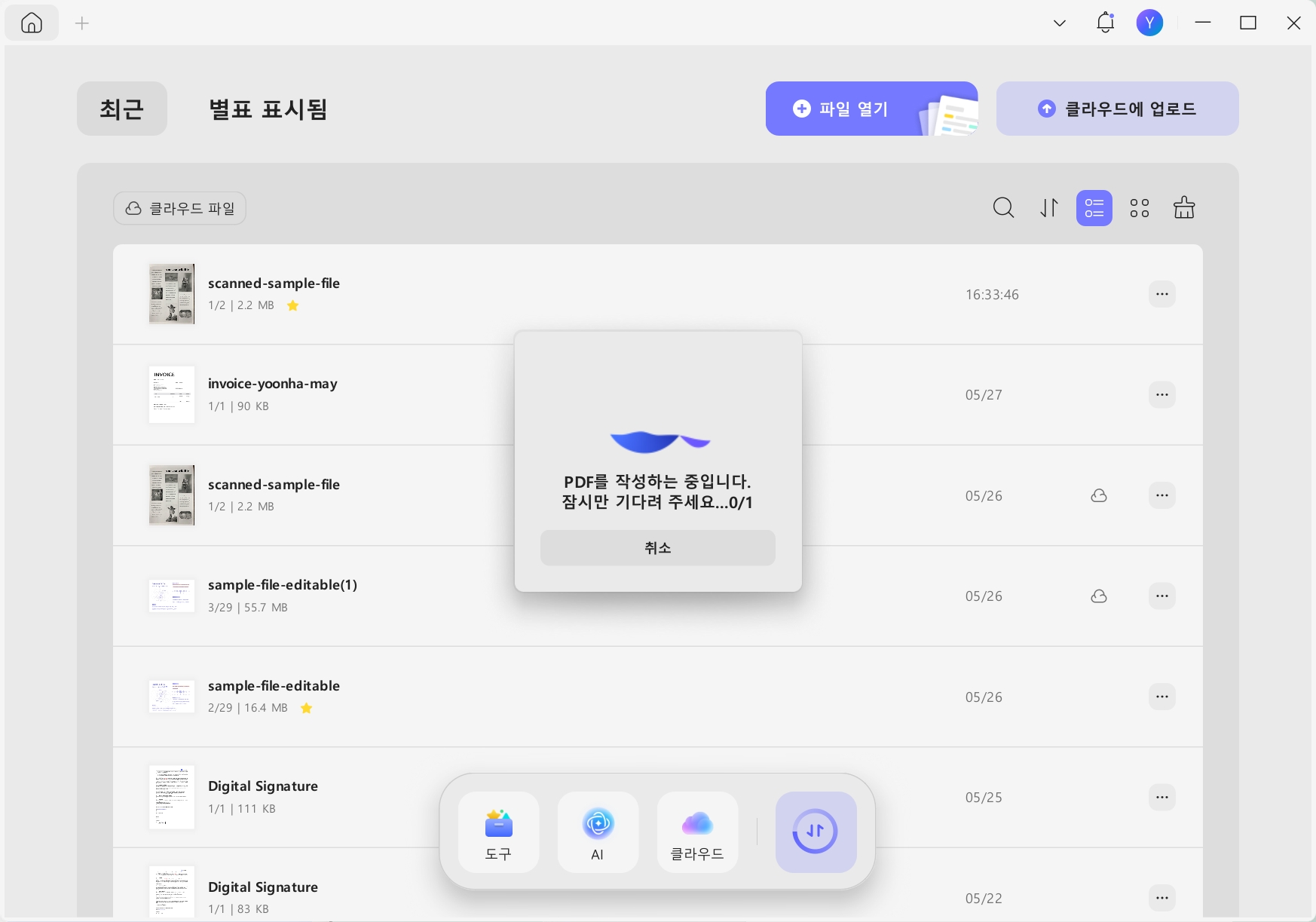
Task: Select the invoice-yoonha-may file name
Action: click(273, 384)
